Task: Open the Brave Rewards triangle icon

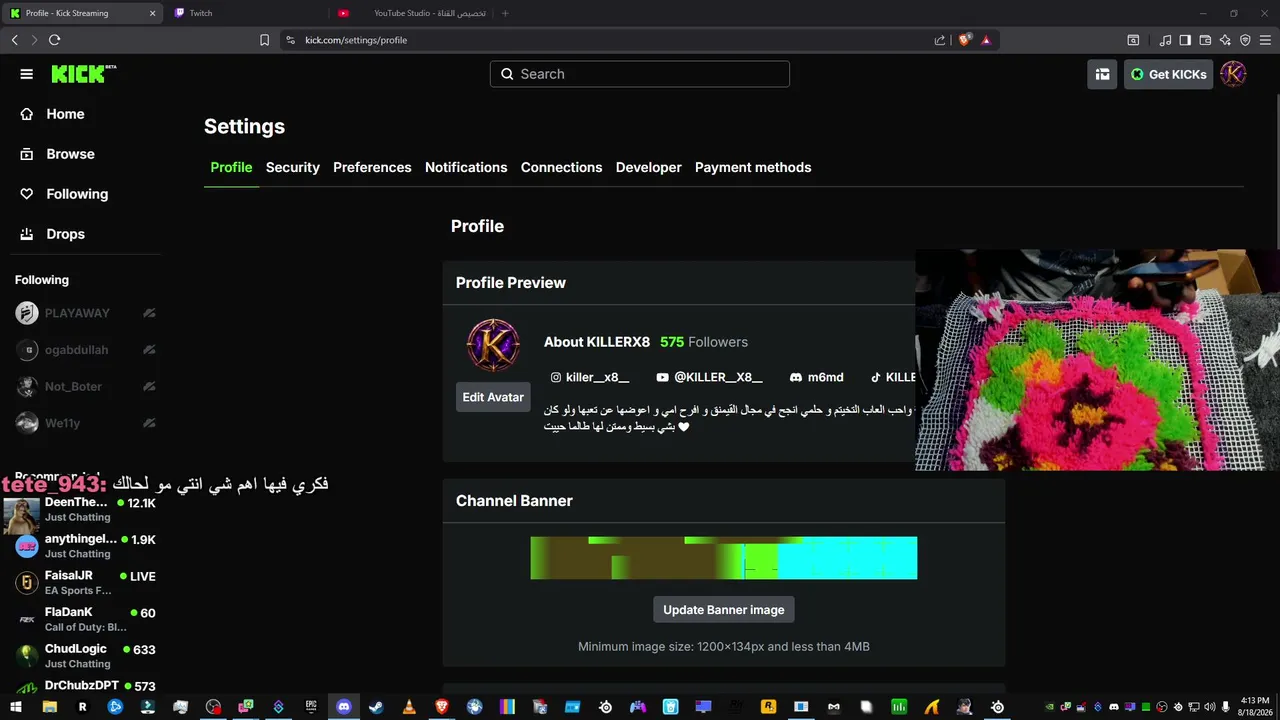Action: tap(986, 40)
